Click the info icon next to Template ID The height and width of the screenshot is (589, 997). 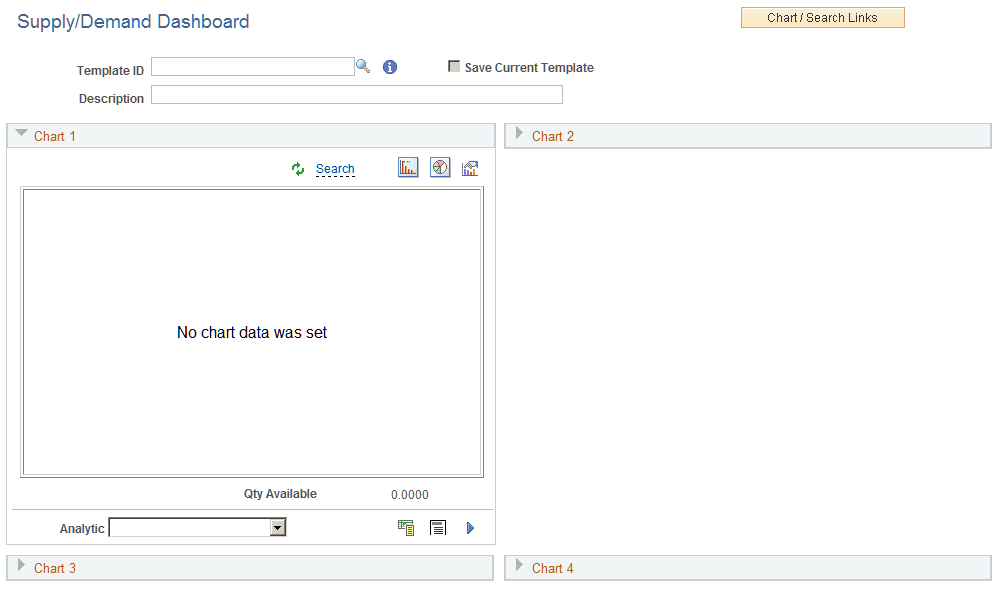pyautogui.click(x=389, y=66)
